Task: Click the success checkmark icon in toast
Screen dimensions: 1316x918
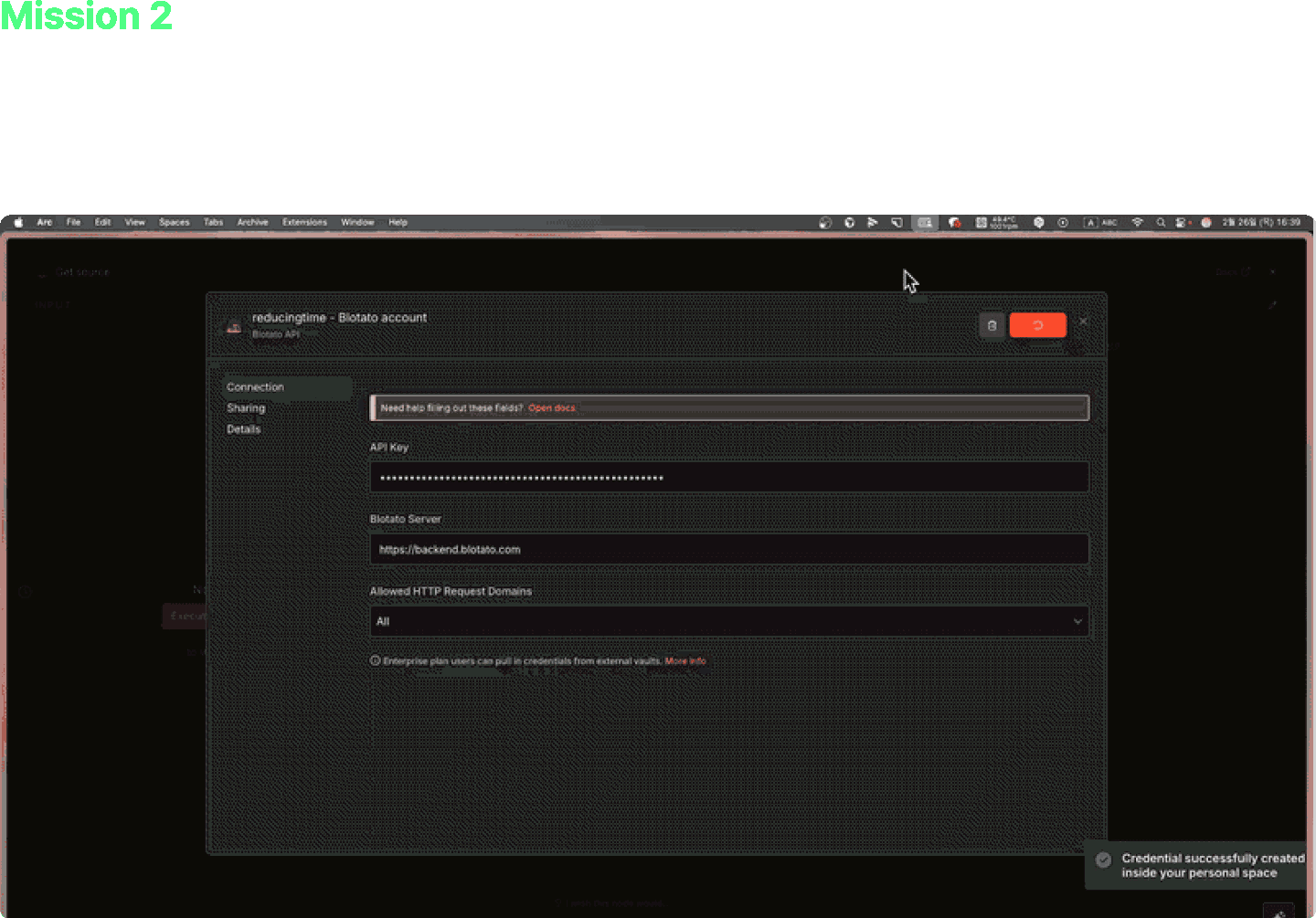Action: pyautogui.click(x=1104, y=860)
